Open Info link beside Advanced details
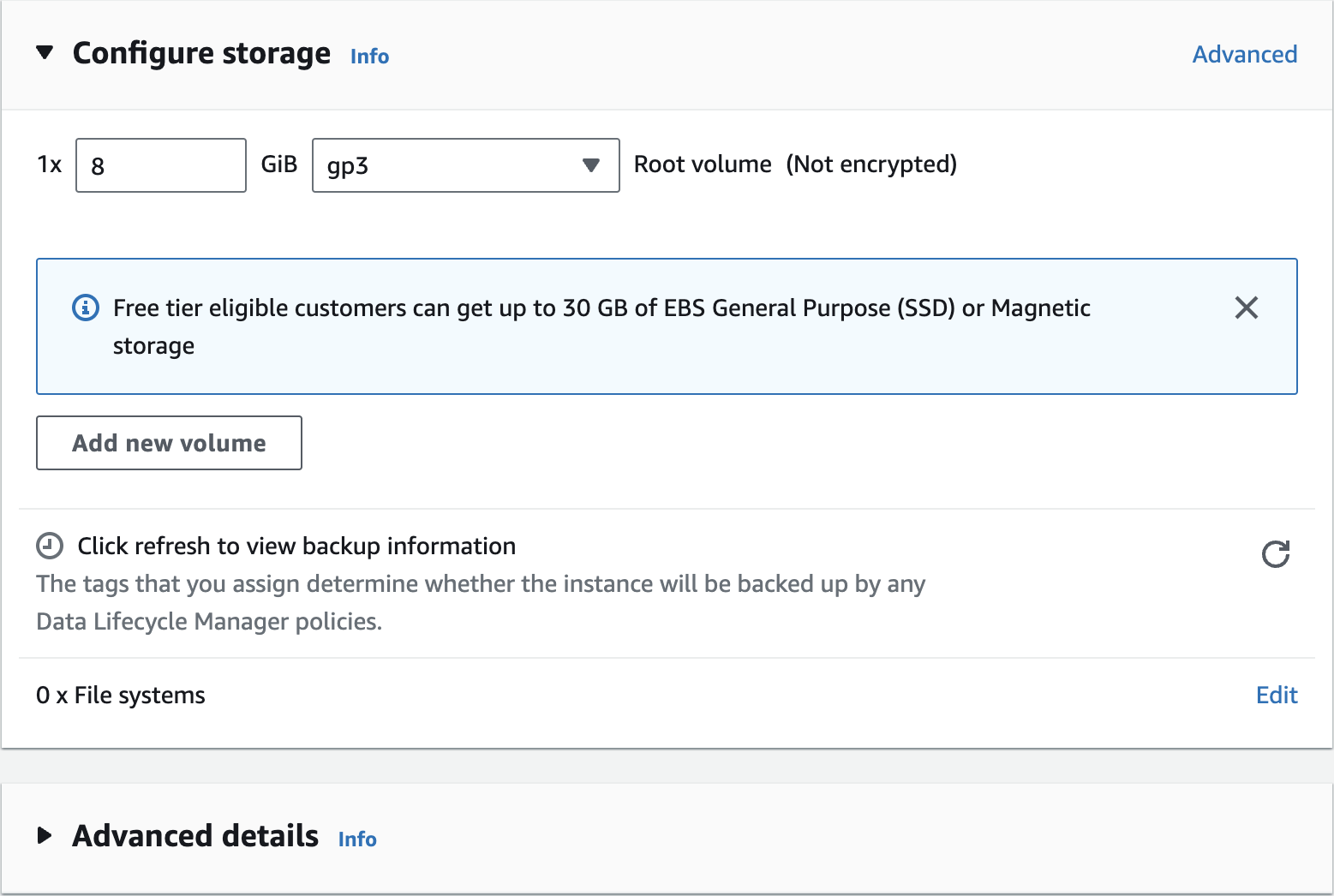 pyautogui.click(x=357, y=839)
